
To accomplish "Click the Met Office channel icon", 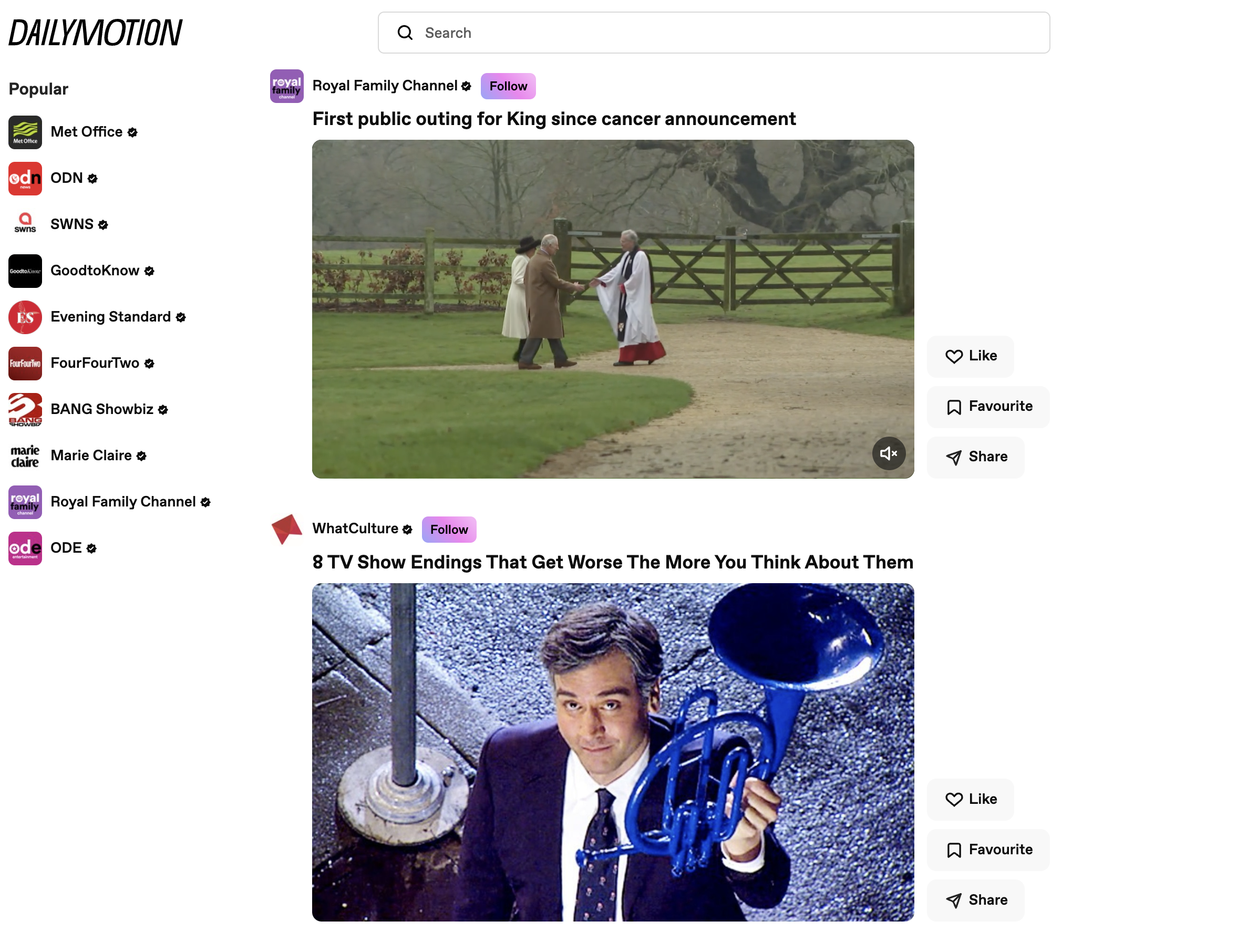I will [x=25, y=131].
